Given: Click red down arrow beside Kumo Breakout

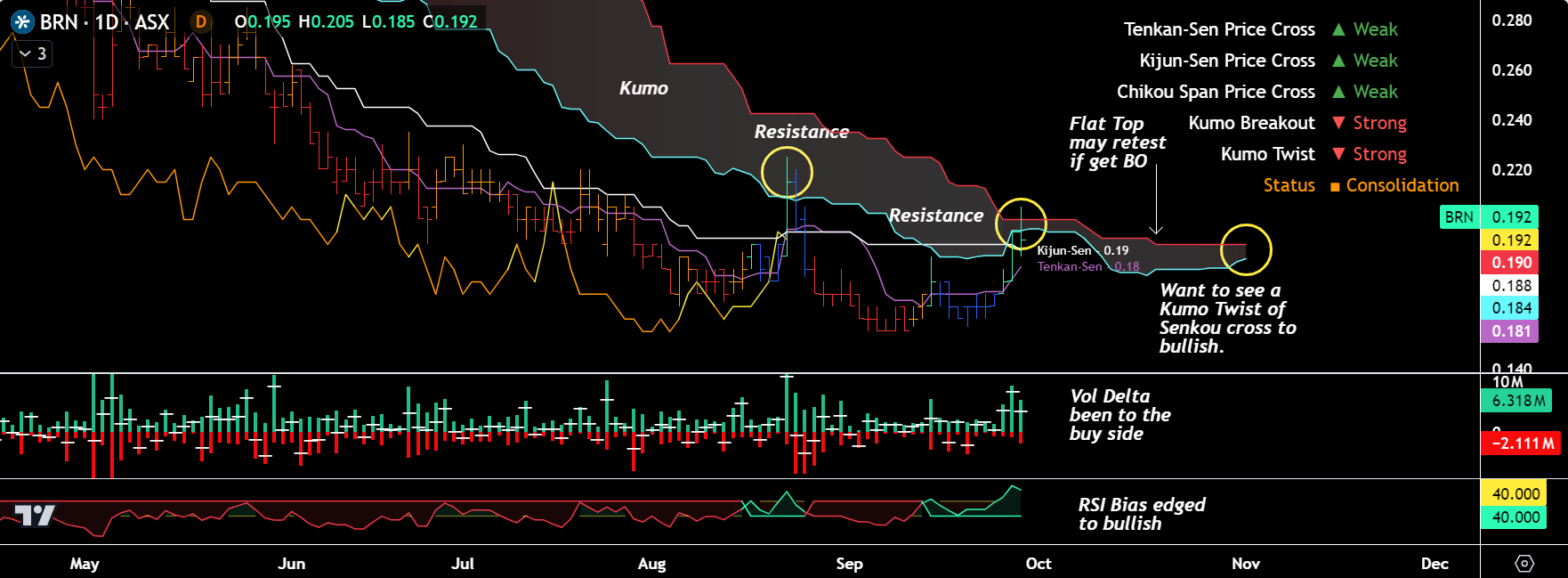Looking at the screenshot, I should tap(1338, 123).
